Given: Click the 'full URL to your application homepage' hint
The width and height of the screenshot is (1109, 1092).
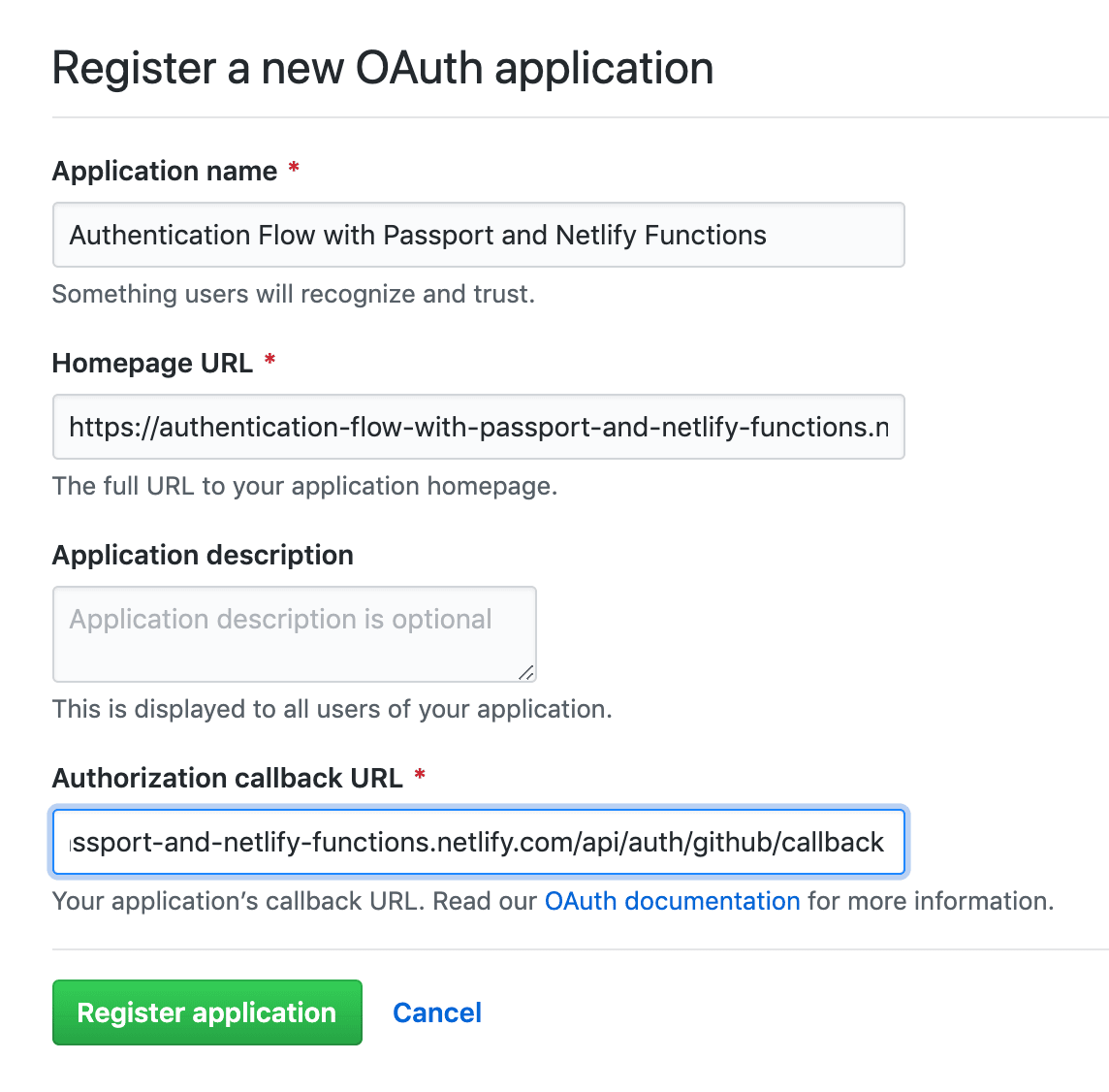Looking at the screenshot, I should [304, 486].
